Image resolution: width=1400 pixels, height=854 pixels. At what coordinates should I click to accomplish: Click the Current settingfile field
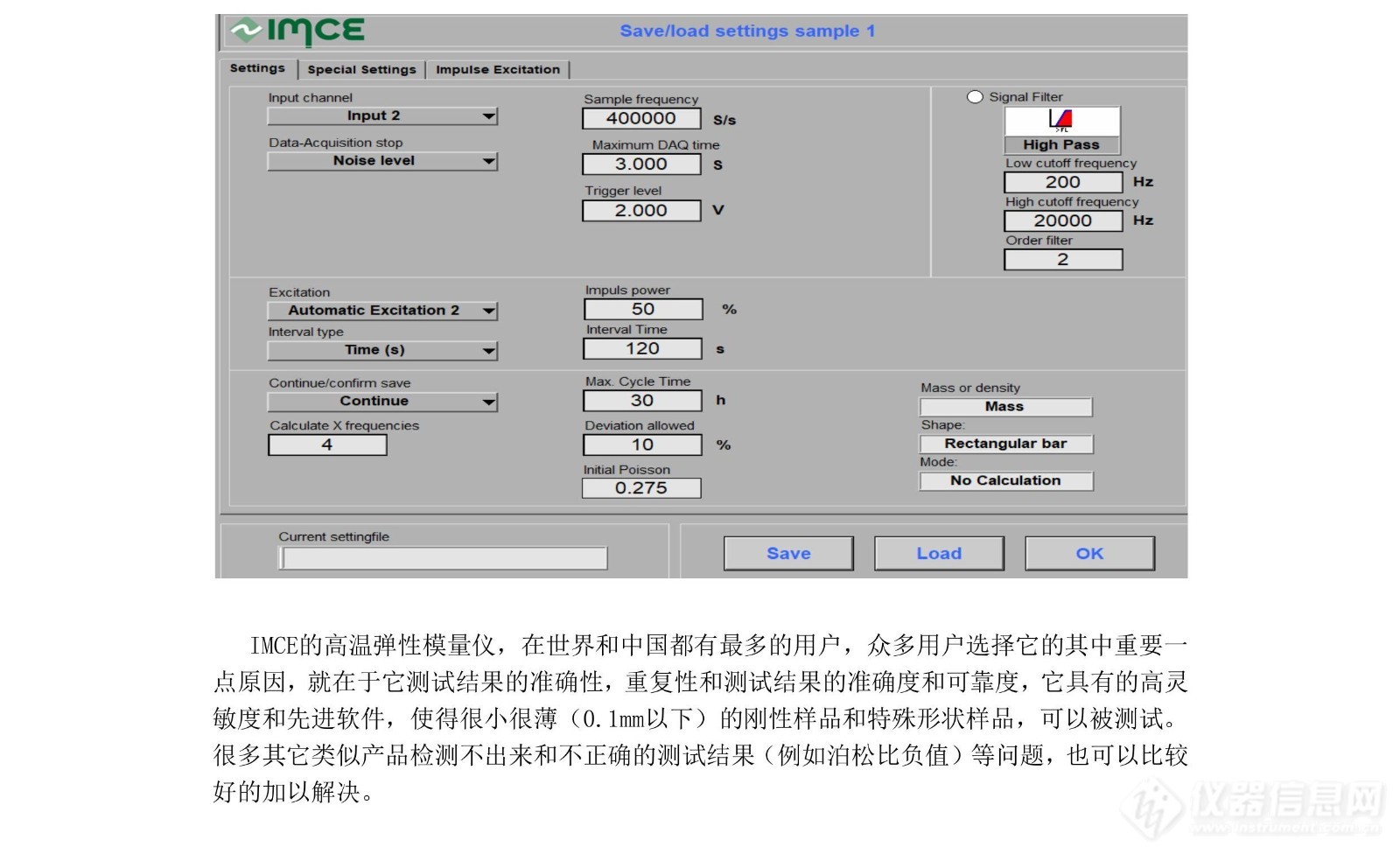pos(444,558)
